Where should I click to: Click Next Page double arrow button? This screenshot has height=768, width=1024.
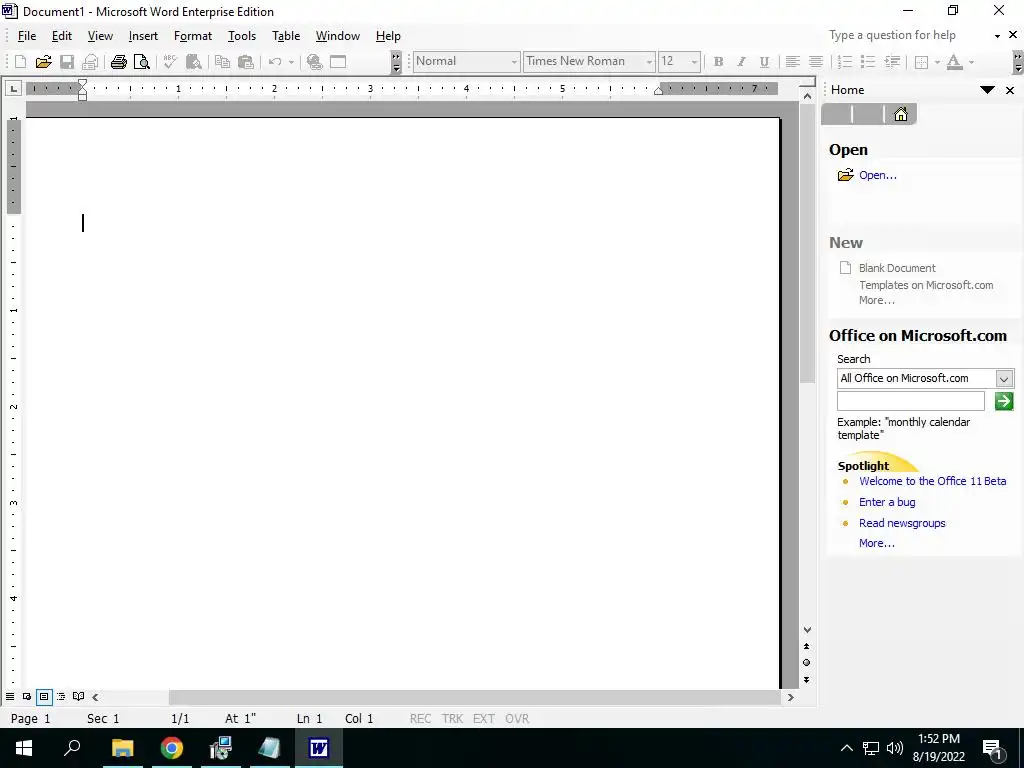(x=807, y=679)
